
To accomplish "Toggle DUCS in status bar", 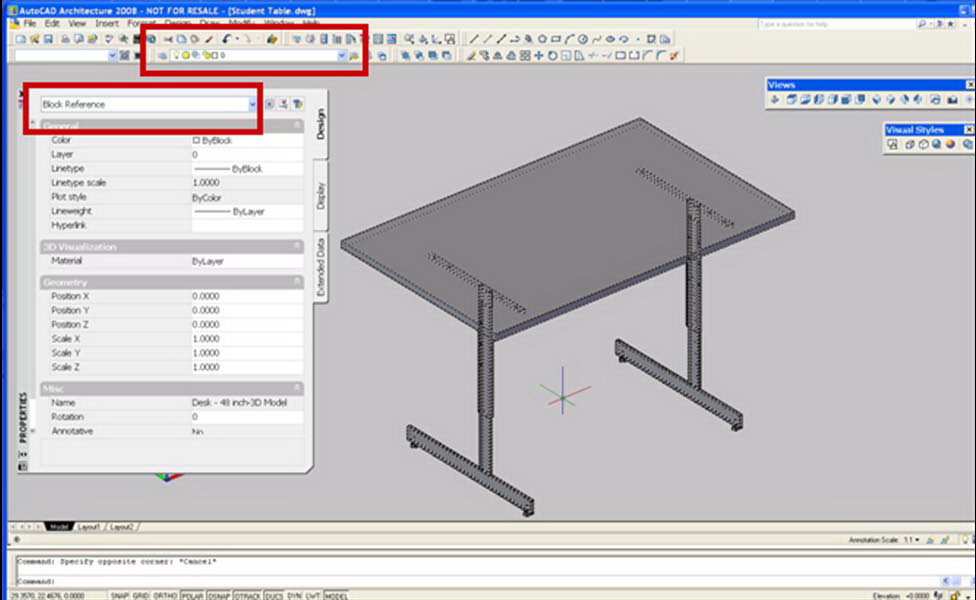I will tap(274, 596).
